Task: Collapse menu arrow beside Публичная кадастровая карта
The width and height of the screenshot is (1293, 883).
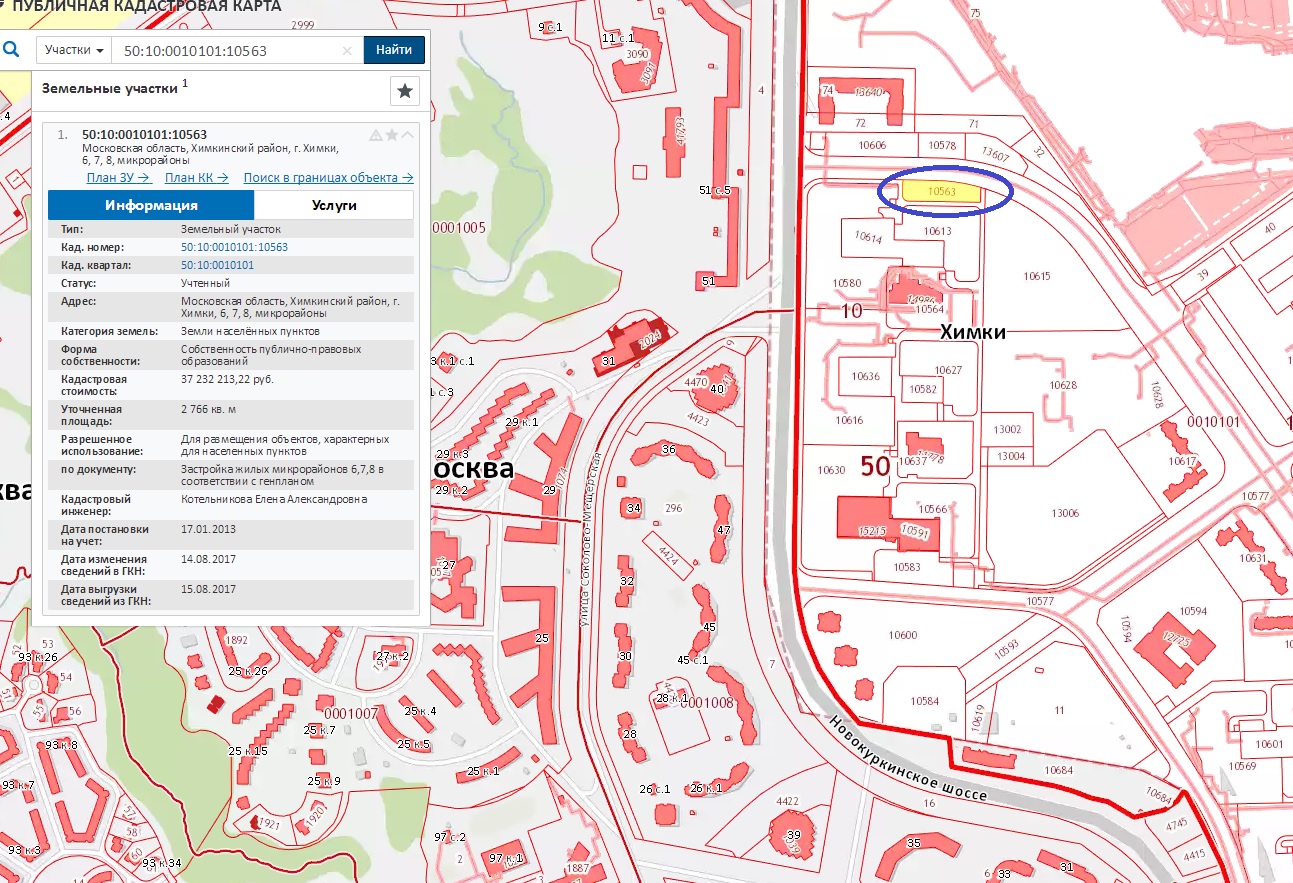Action: click(x=4, y=5)
